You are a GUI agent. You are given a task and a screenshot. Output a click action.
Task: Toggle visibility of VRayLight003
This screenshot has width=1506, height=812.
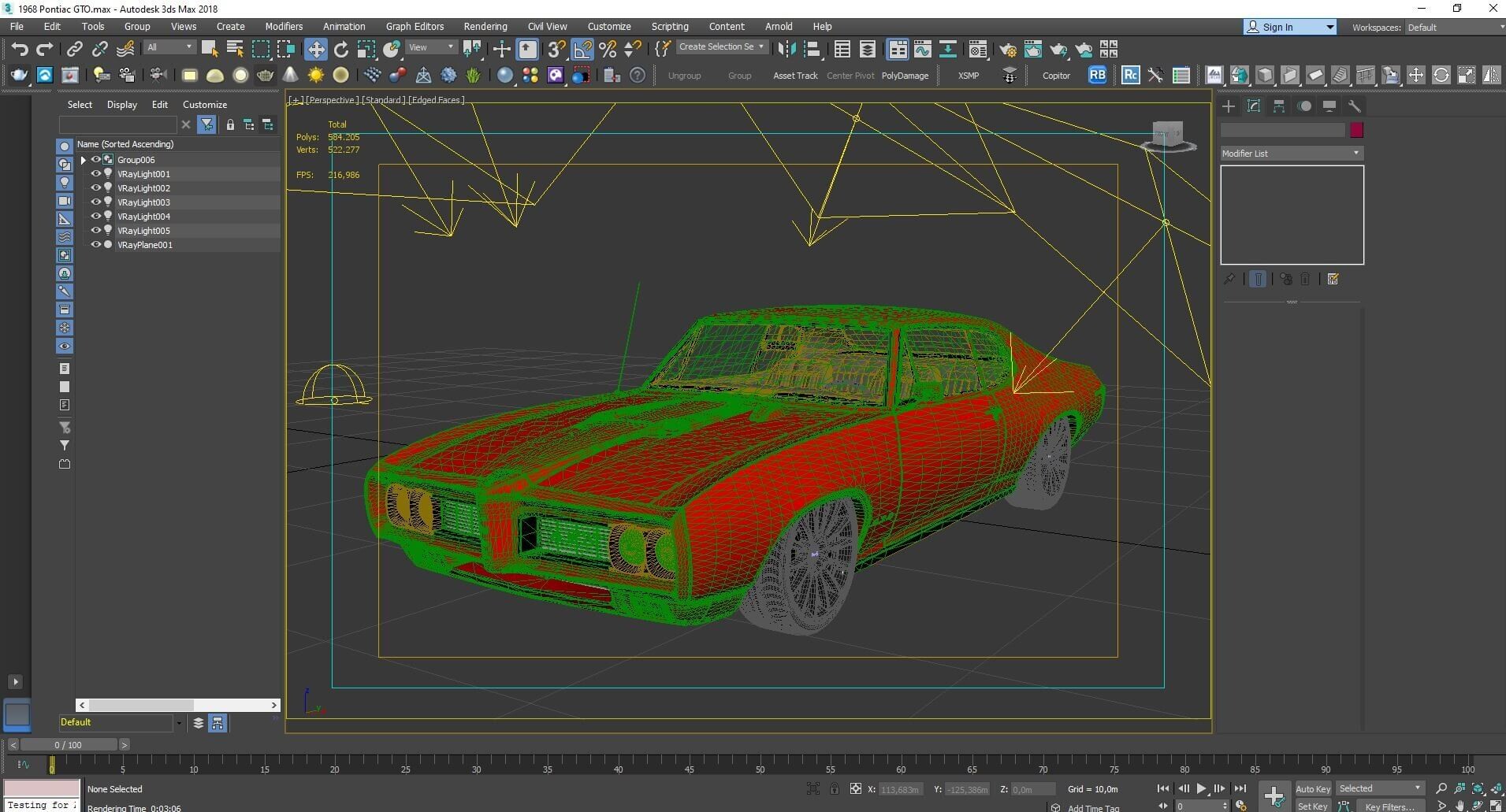(95, 202)
